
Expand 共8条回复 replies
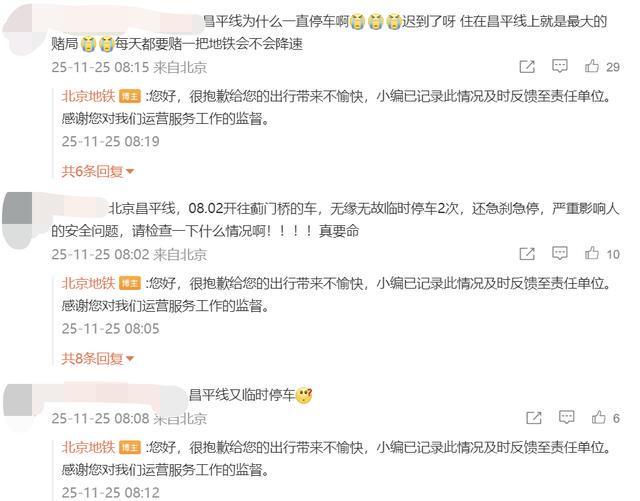point(98,358)
